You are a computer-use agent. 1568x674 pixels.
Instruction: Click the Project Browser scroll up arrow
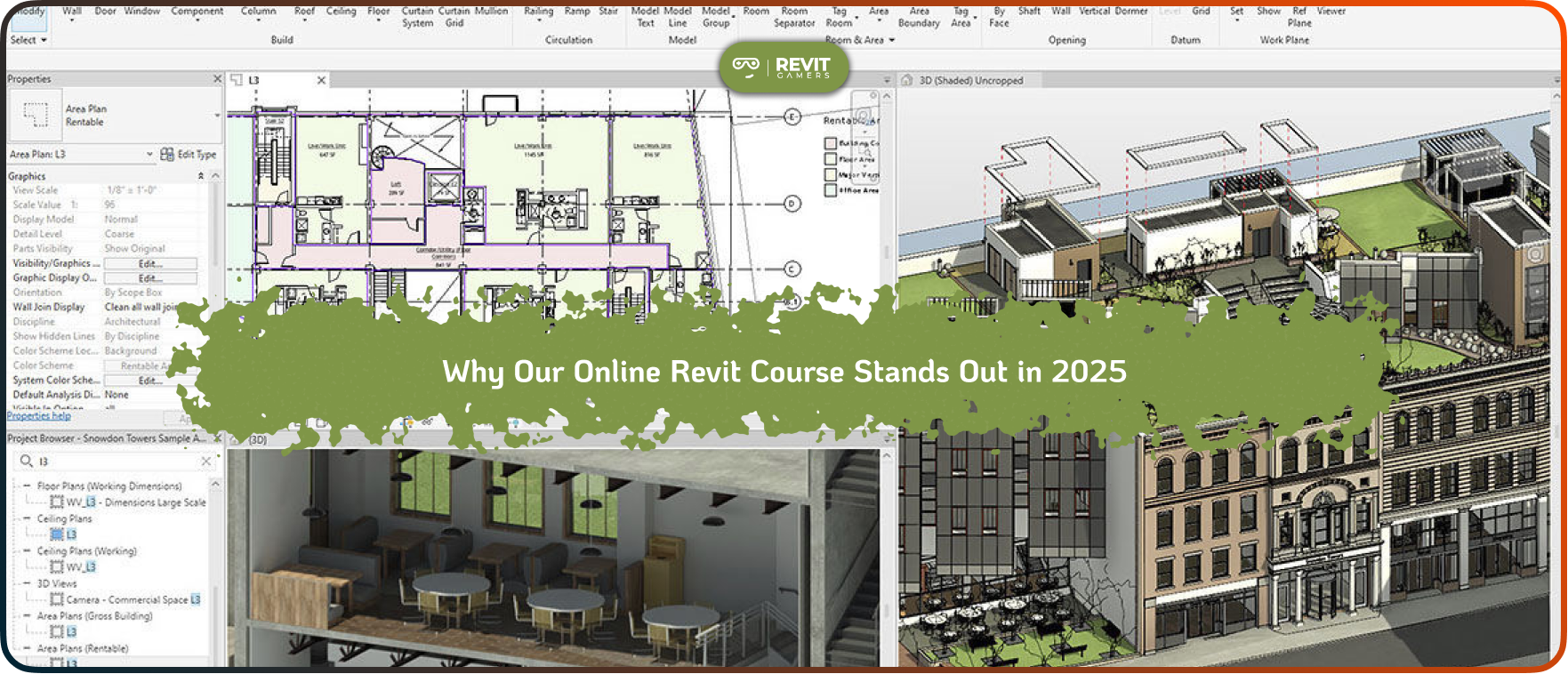tap(215, 484)
